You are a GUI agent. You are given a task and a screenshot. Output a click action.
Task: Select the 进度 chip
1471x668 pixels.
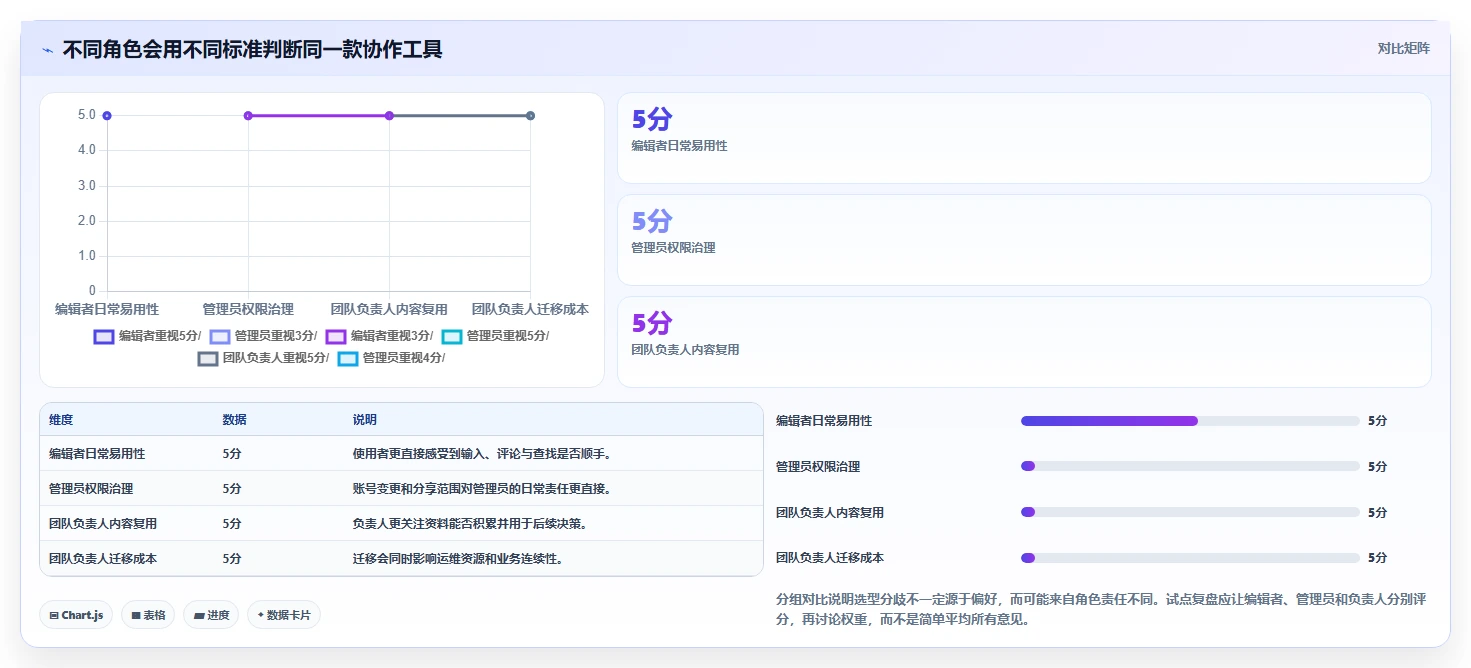pyautogui.click(x=212, y=615)
